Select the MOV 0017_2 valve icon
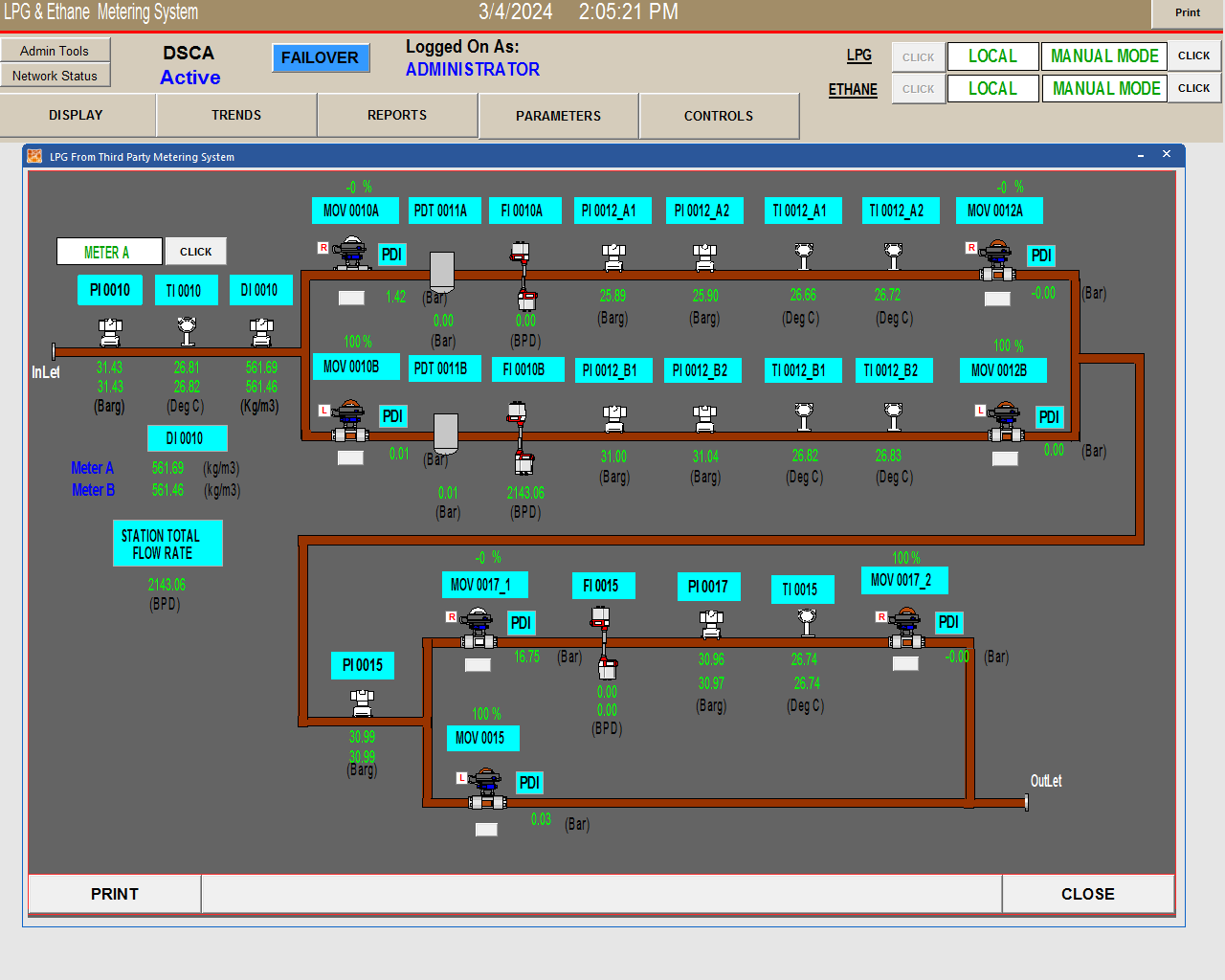Viewport: 1225px width, 980px height. 905,627
